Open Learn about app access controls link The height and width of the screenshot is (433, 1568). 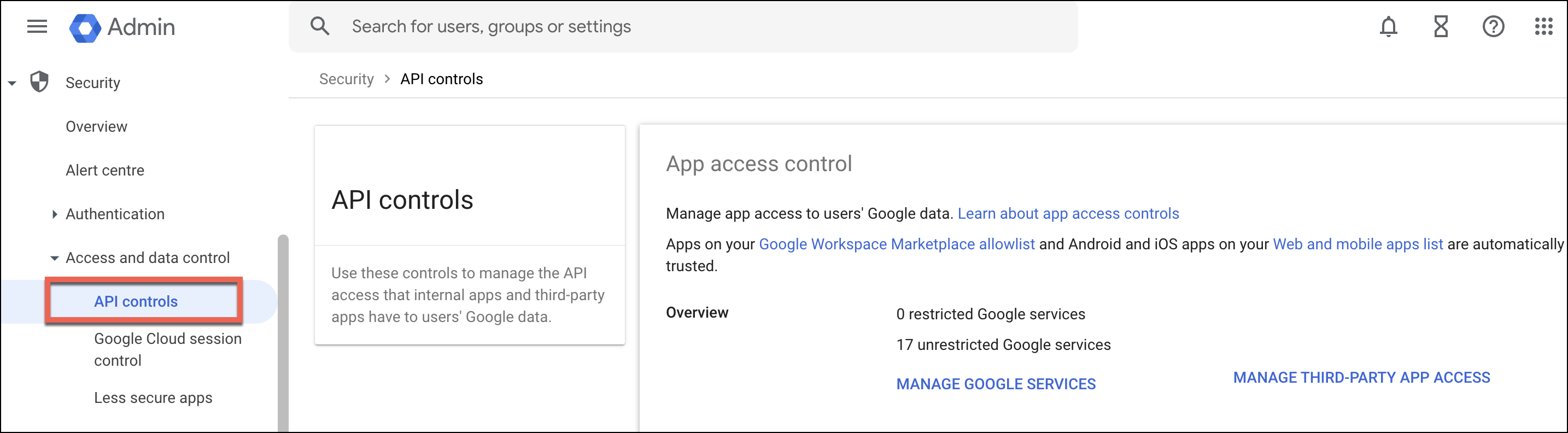(1068, 214)
